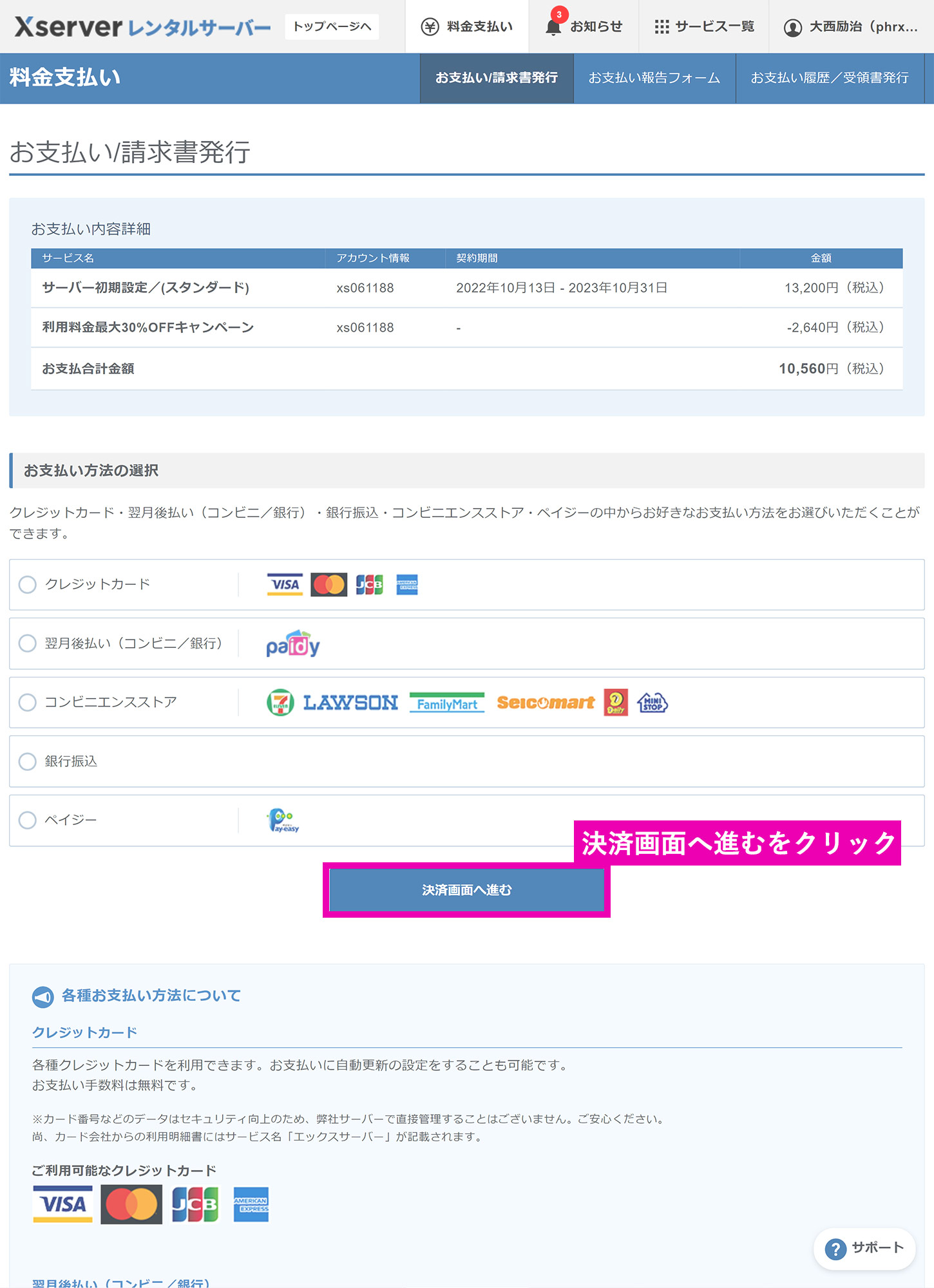Click the megaphone icon beside 各種お支払い方法について
This screenshot has width=934, height=1288.
tap(43, 997)
